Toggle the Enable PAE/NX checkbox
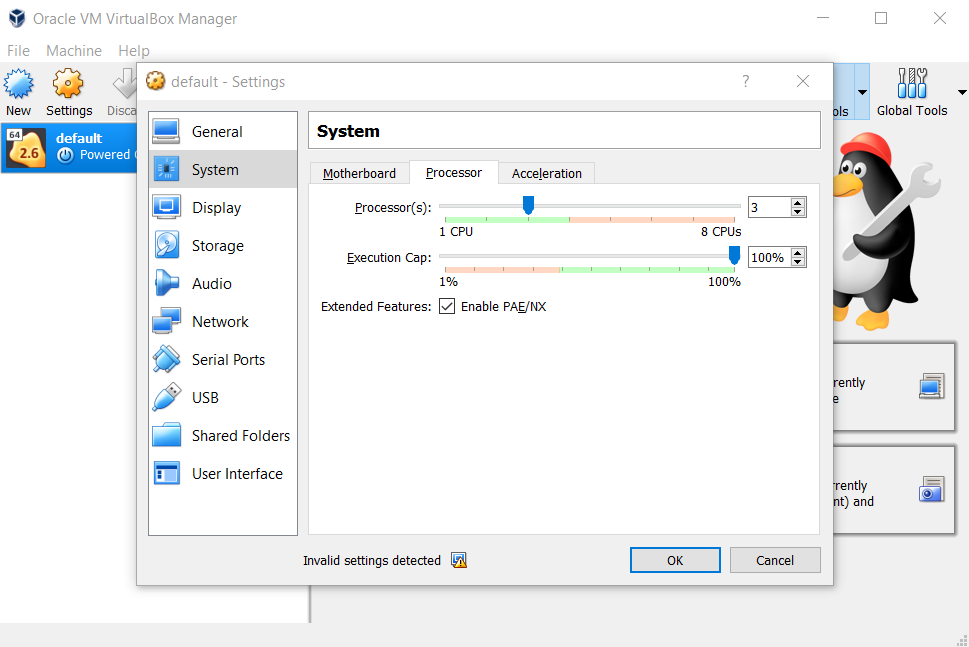The image size is (969, 647). pos(447,307)
